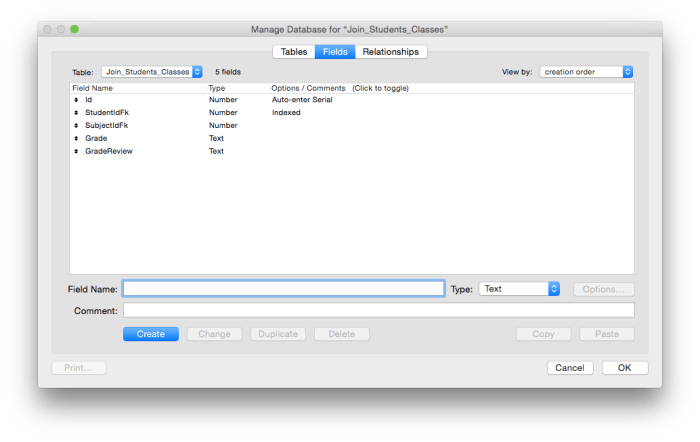Click the reorder handle beside Grade field
This screenshot has height=442, width=700.
tap(76, 139)
